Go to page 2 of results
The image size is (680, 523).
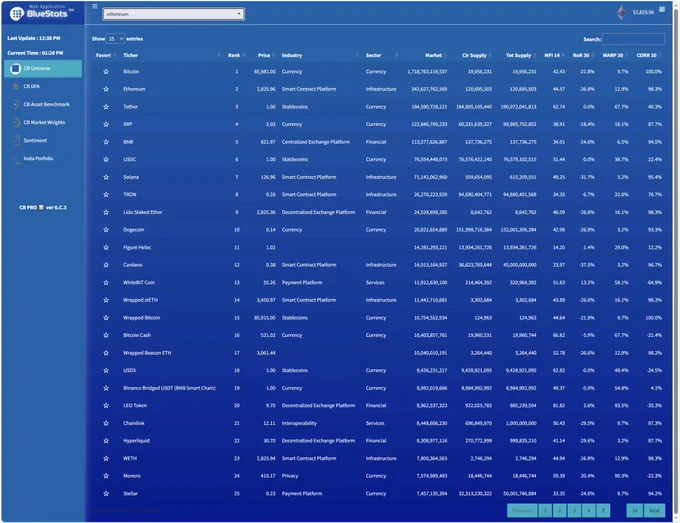(x=559, y=510)
